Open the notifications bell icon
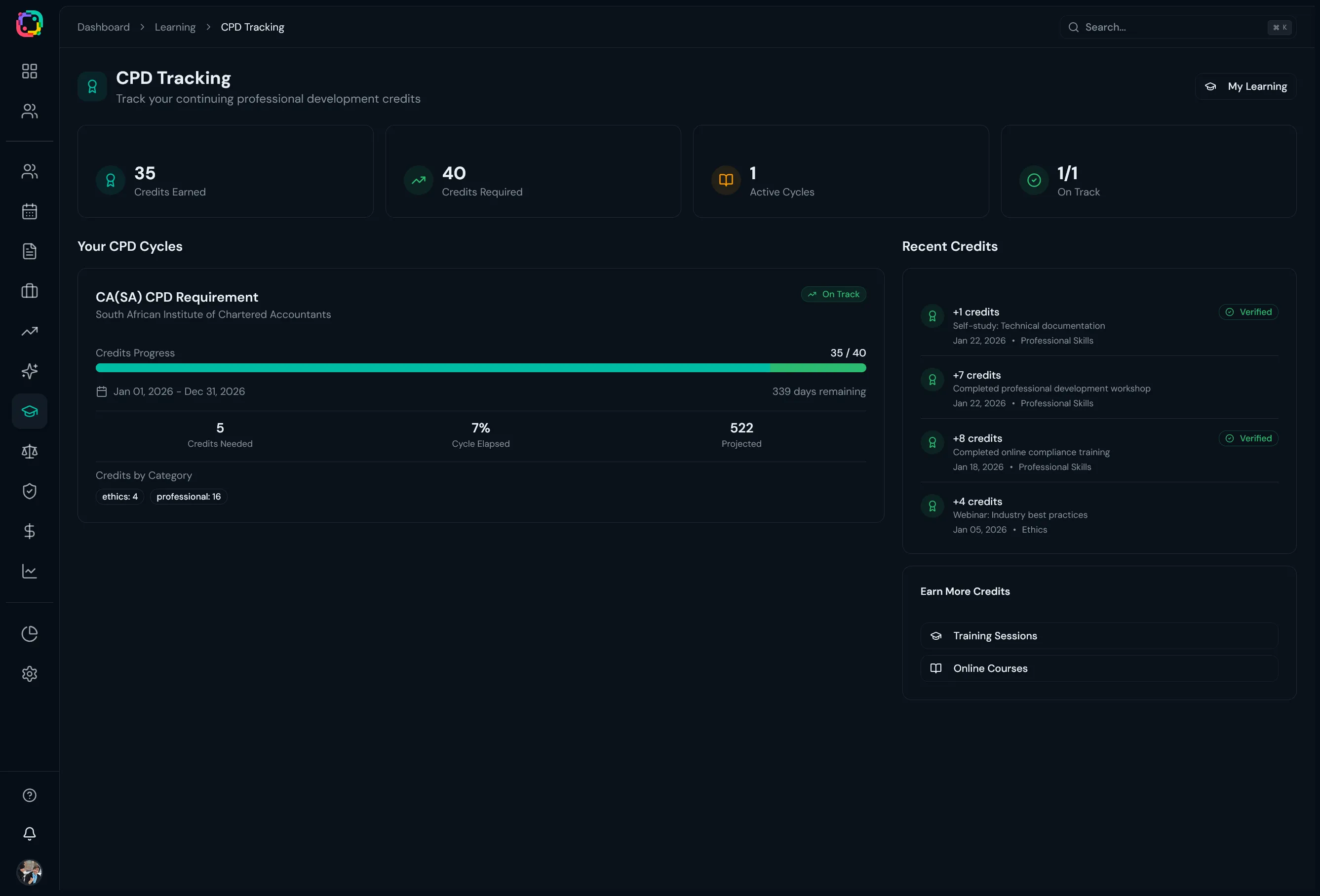The image size is (1320, 896). tap(30, 833)
